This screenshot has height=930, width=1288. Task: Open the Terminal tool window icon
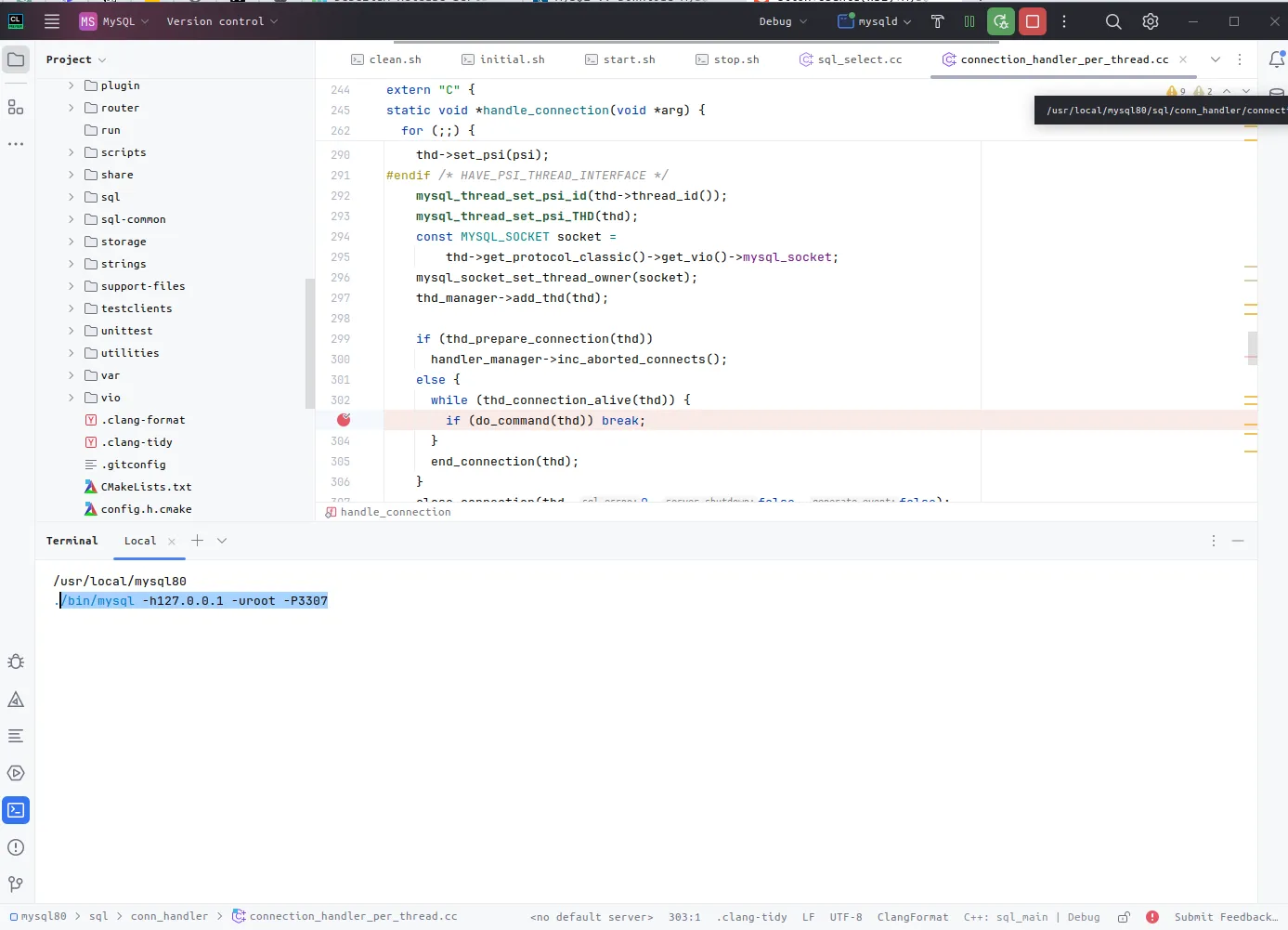16,810
